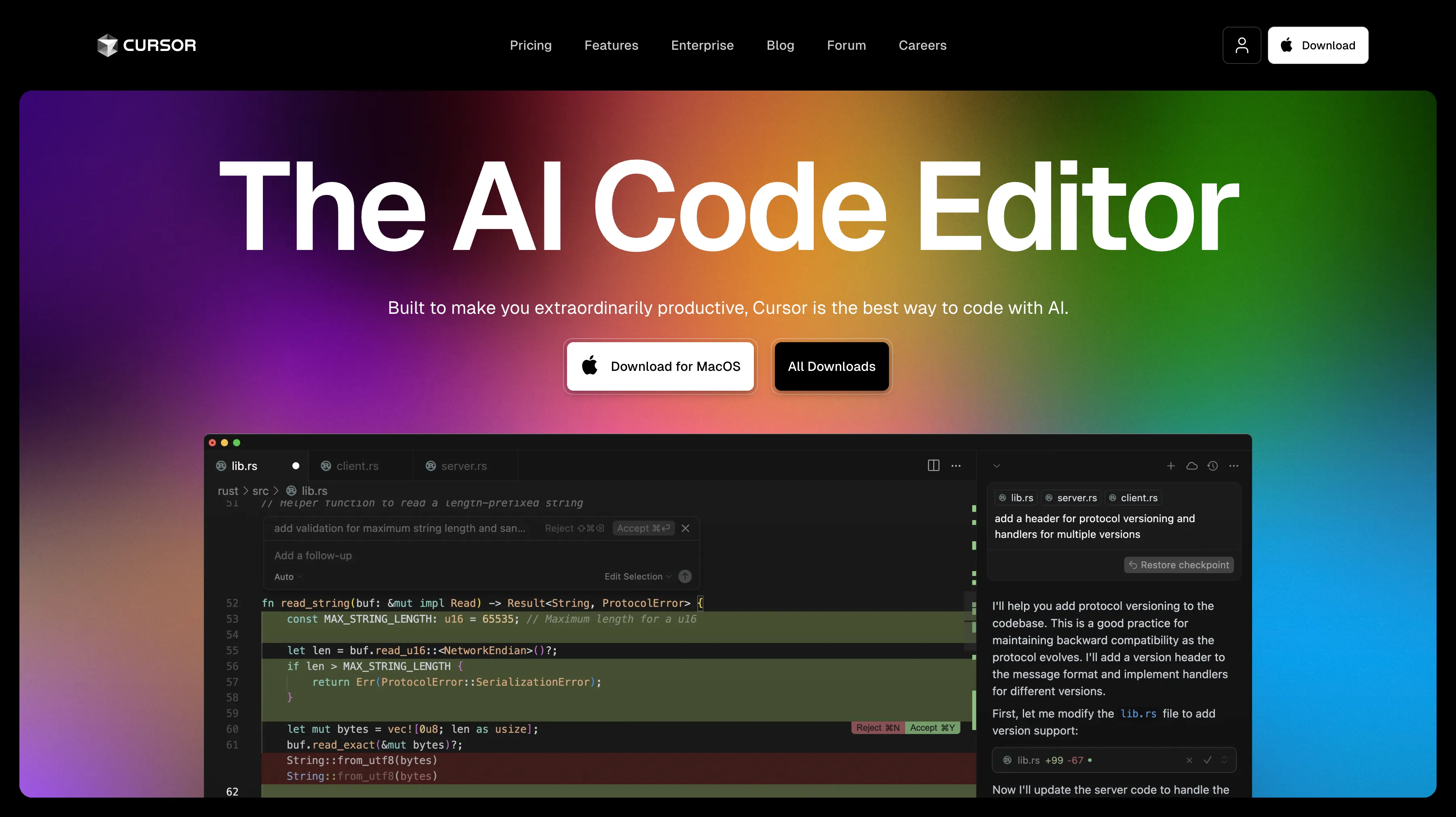Reject lib.rs changes with X icon
This screenshot has height=817, width=1456.
point(1189,760)
